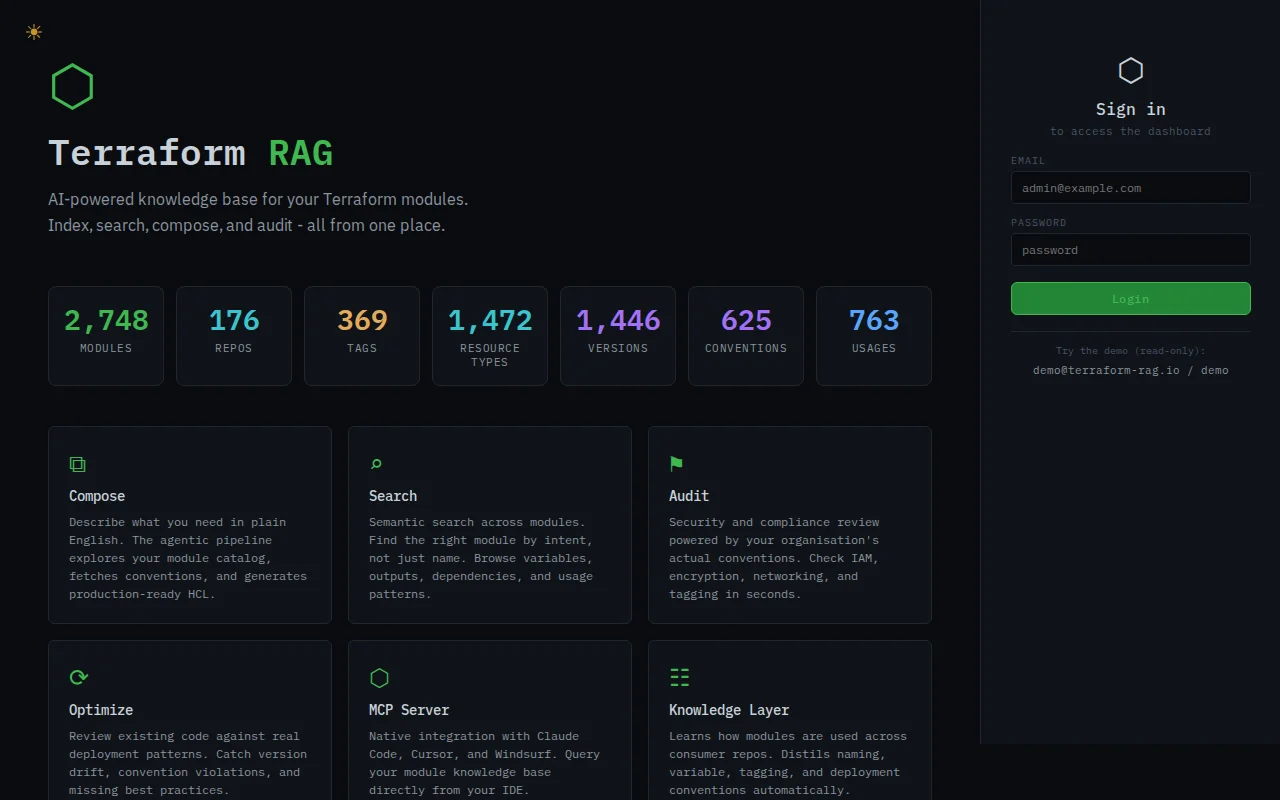1280x800 pixels.
Task: Click the 'to access the dashboard' subtitle
Action: (x=1130, y=131)
